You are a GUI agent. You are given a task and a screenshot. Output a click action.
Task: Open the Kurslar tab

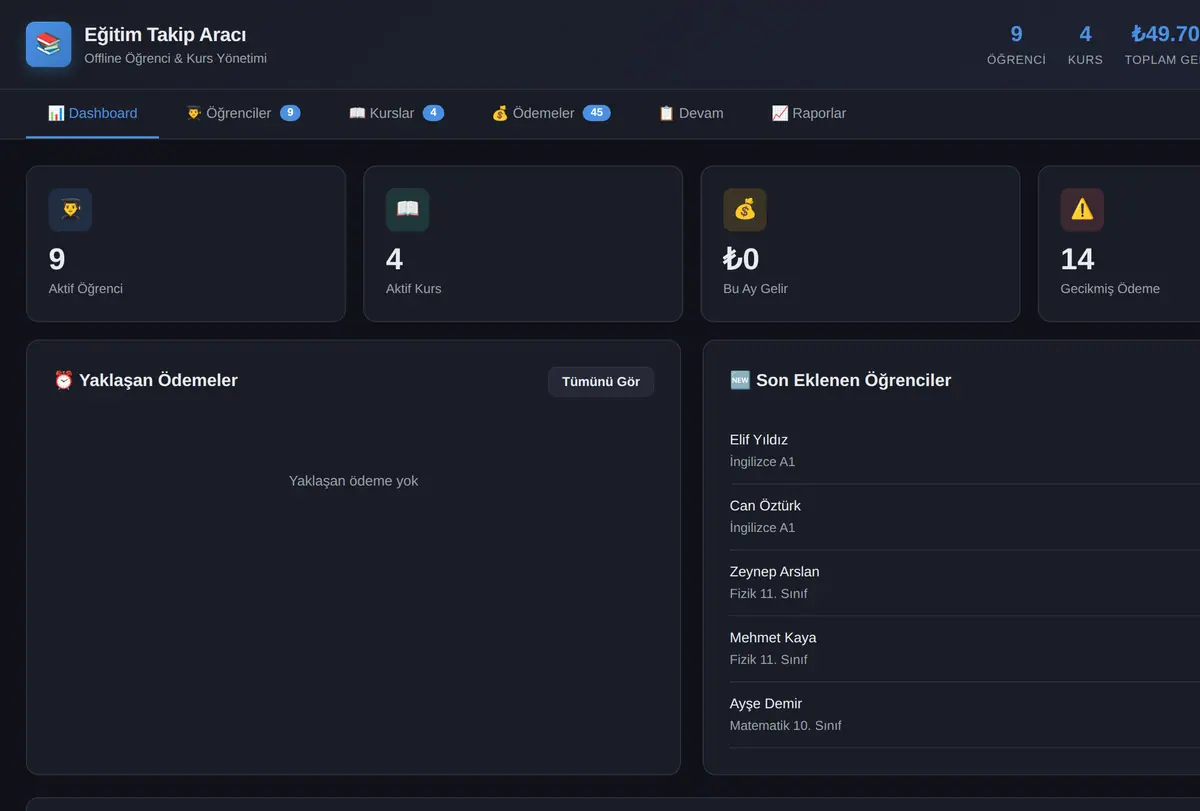click(x=396, y=113)
